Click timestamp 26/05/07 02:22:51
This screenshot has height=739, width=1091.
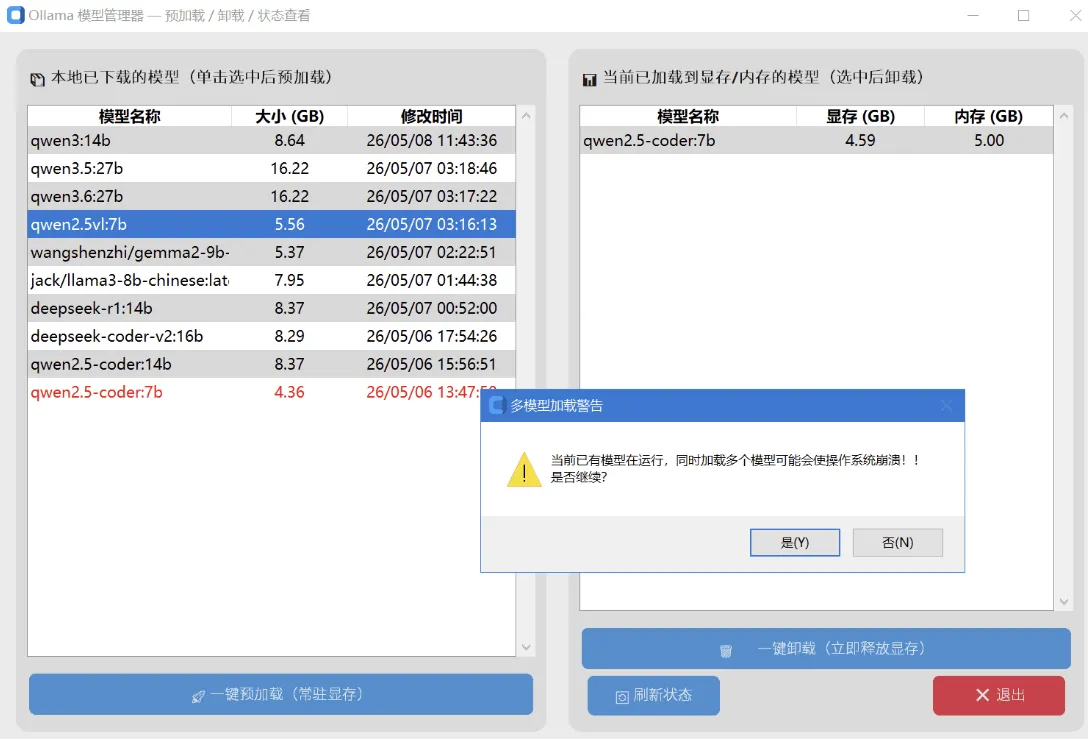[431, 252]
